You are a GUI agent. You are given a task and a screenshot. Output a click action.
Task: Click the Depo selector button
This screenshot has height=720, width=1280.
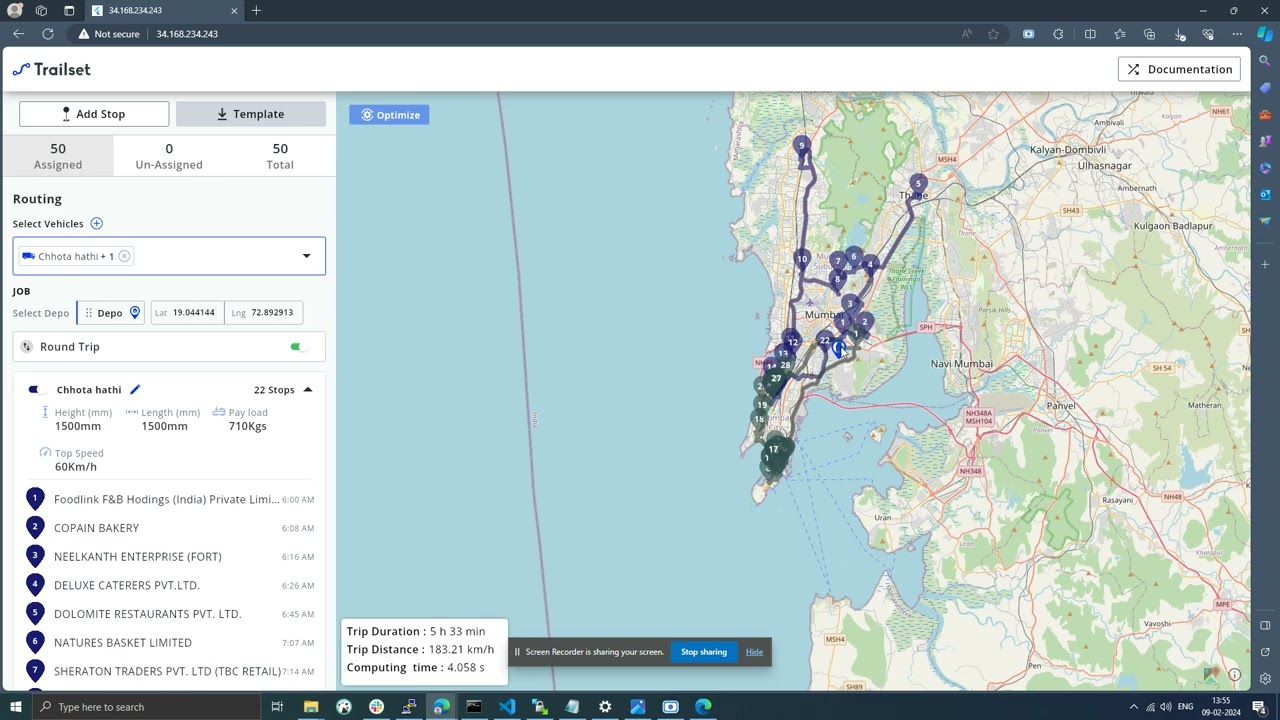click(111, 313)
